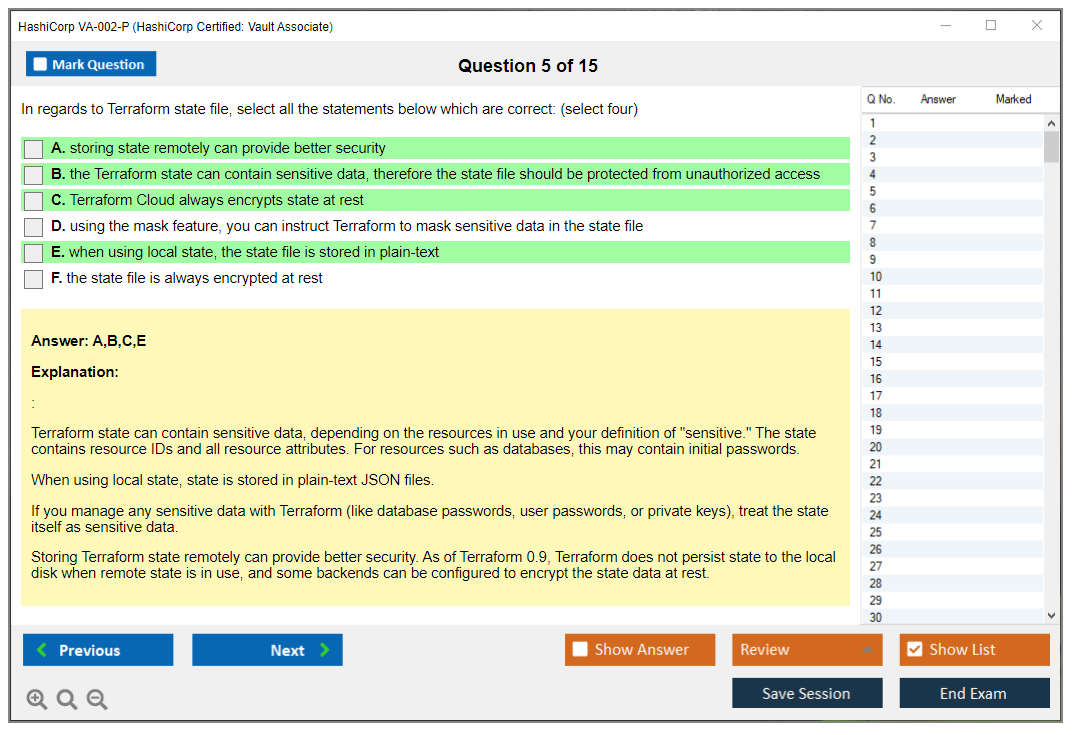Go to the Next question

click(267, 650)
